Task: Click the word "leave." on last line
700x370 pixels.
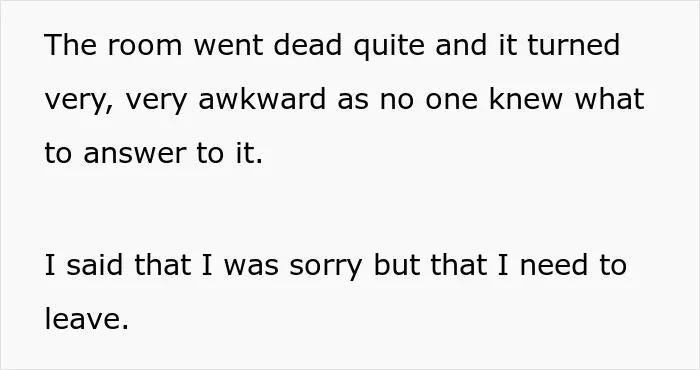Action: tap(87, 319)
